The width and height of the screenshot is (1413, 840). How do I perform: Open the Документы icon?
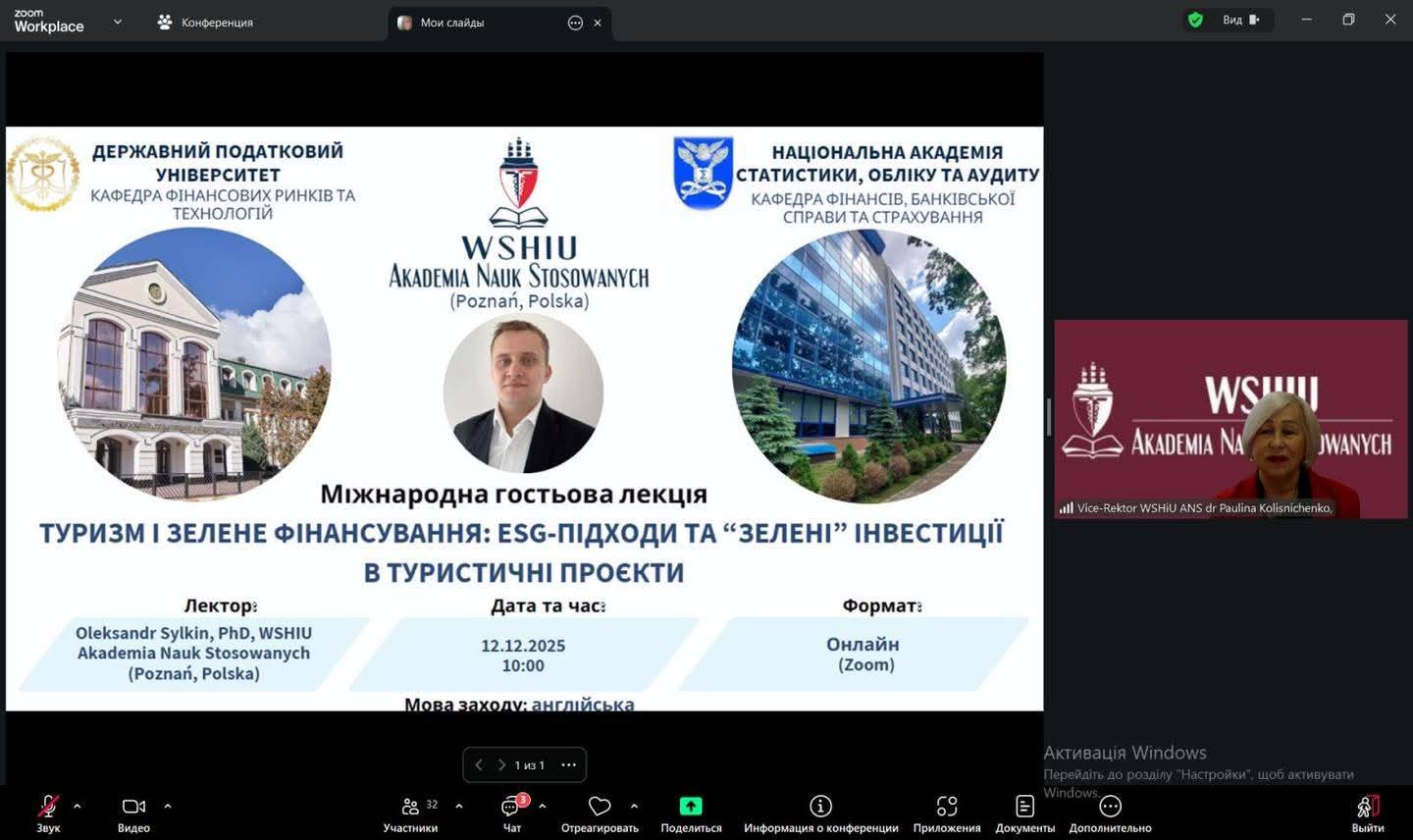click(1024, 807)
